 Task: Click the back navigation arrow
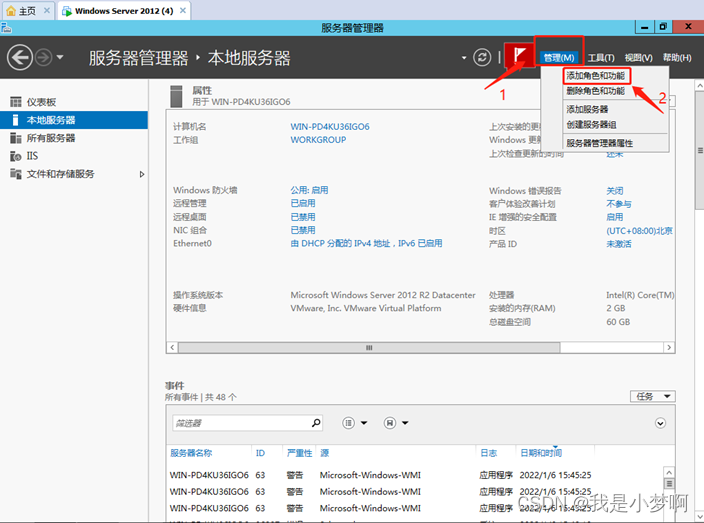pyautogui.click(x=20, y=57)
